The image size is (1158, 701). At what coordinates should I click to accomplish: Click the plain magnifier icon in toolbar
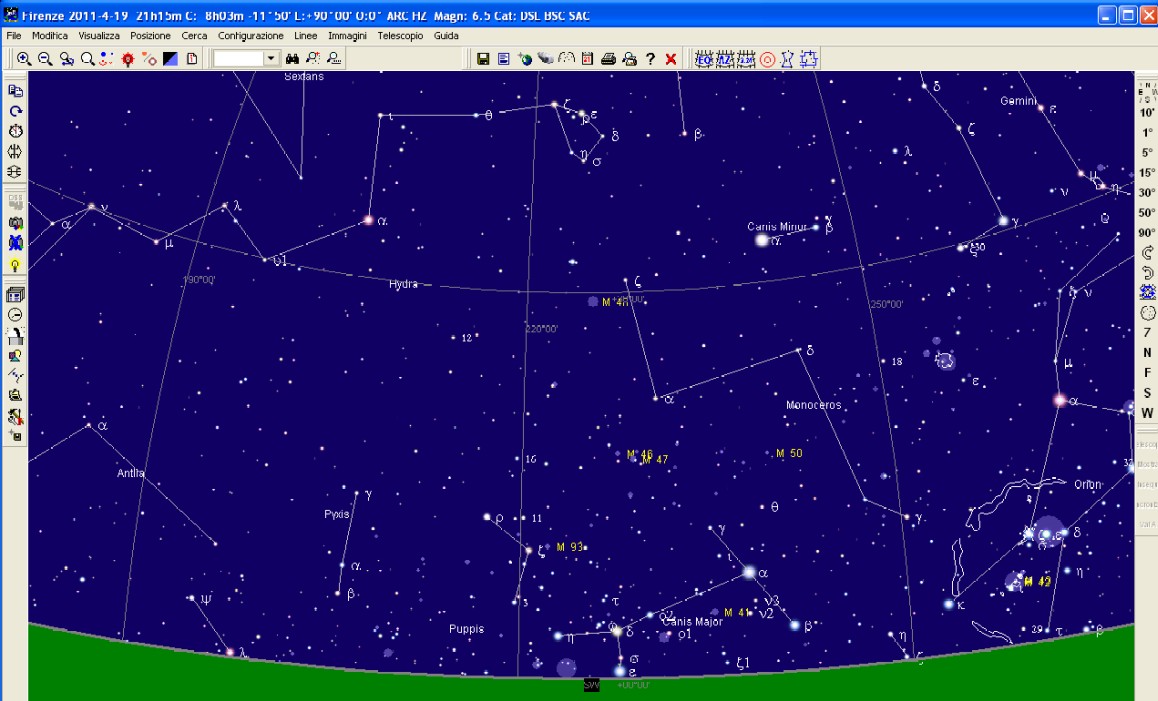click(87, 58)
